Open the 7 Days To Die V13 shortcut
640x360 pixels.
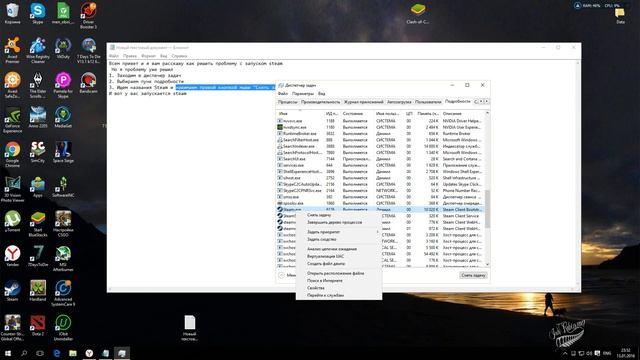tap(88, 50)
